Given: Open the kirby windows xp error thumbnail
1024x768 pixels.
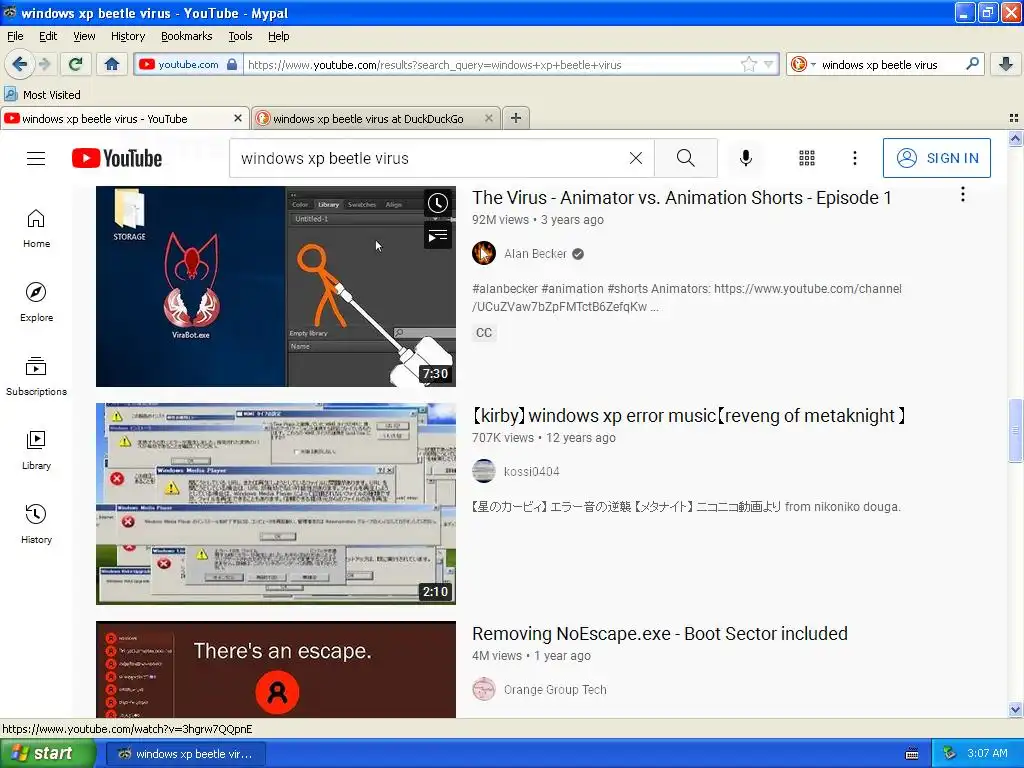Looking at the screenshot, I should click(276, 504).
